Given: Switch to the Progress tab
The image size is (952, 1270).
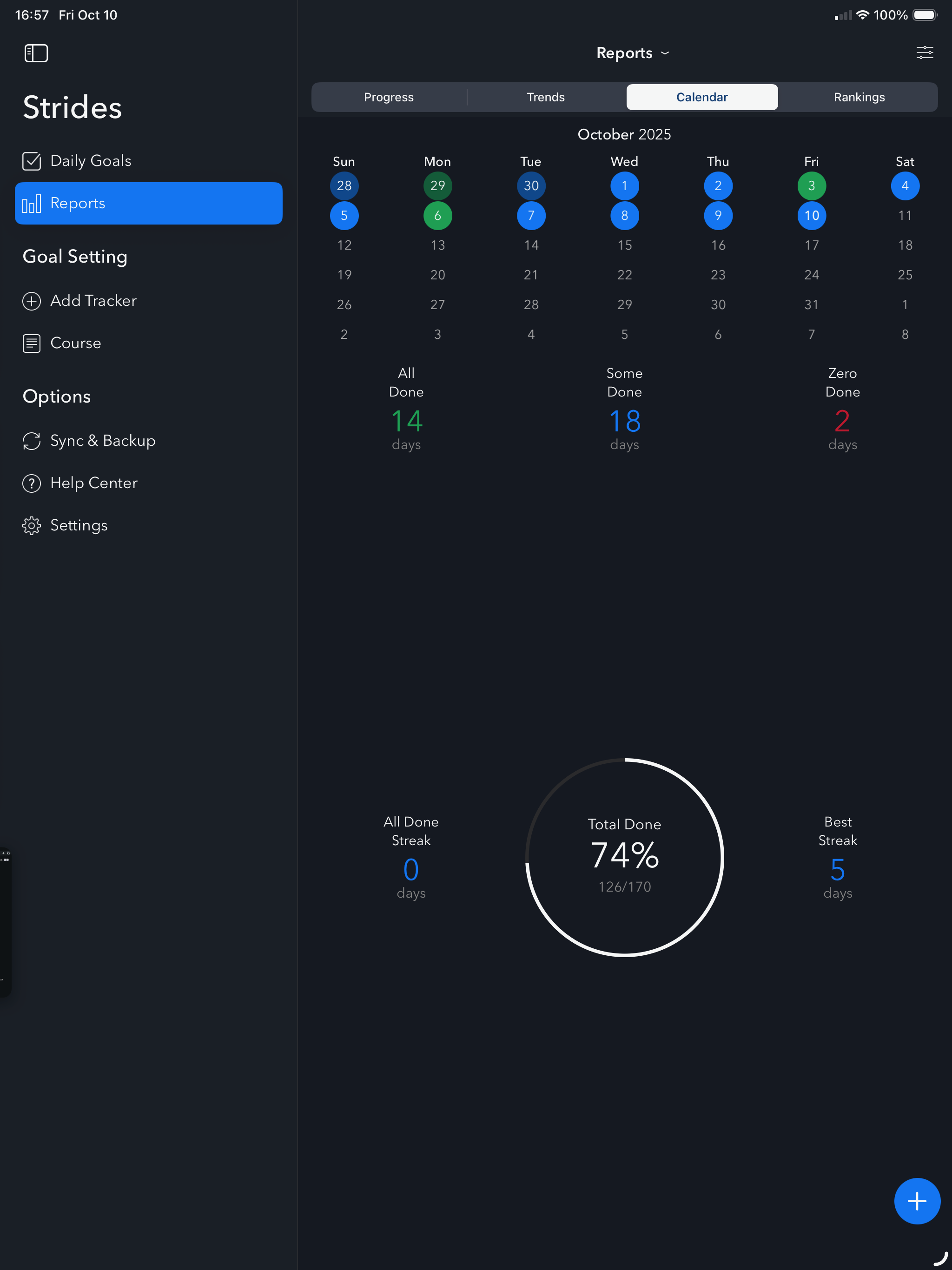Looking at the screenshot, I should click(389, 97).
